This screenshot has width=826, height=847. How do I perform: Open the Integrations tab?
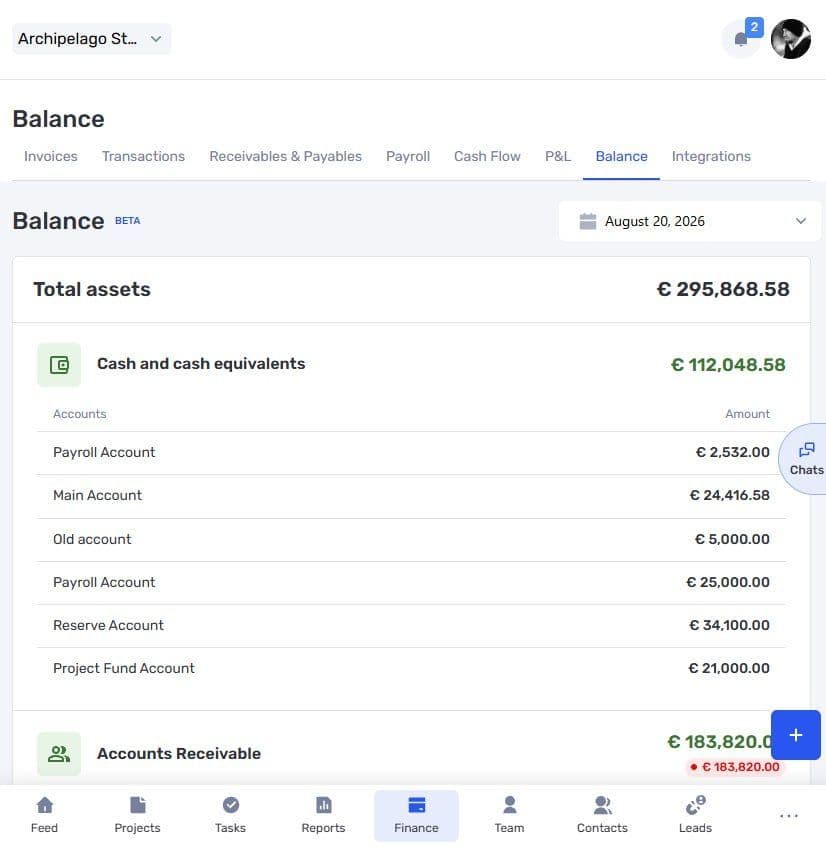tap(711, 156)
